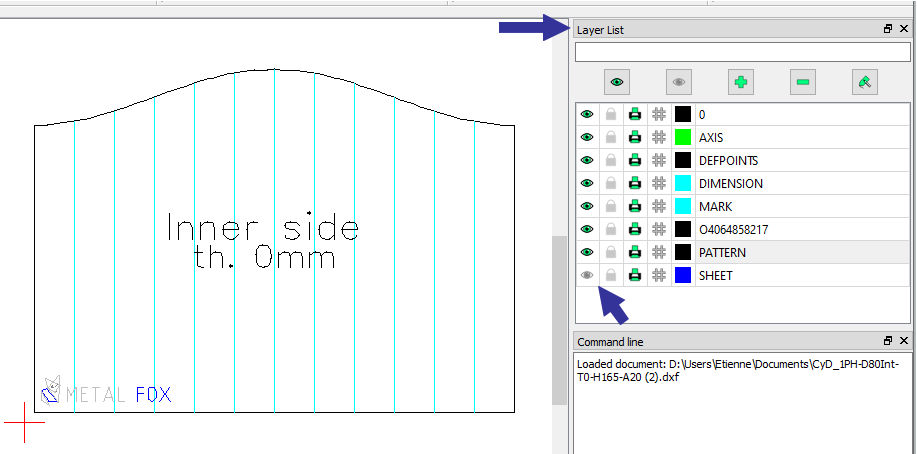Toggle printing for DIMENSION layer
The image size is (917, 454).
click(x=635, y=183)
